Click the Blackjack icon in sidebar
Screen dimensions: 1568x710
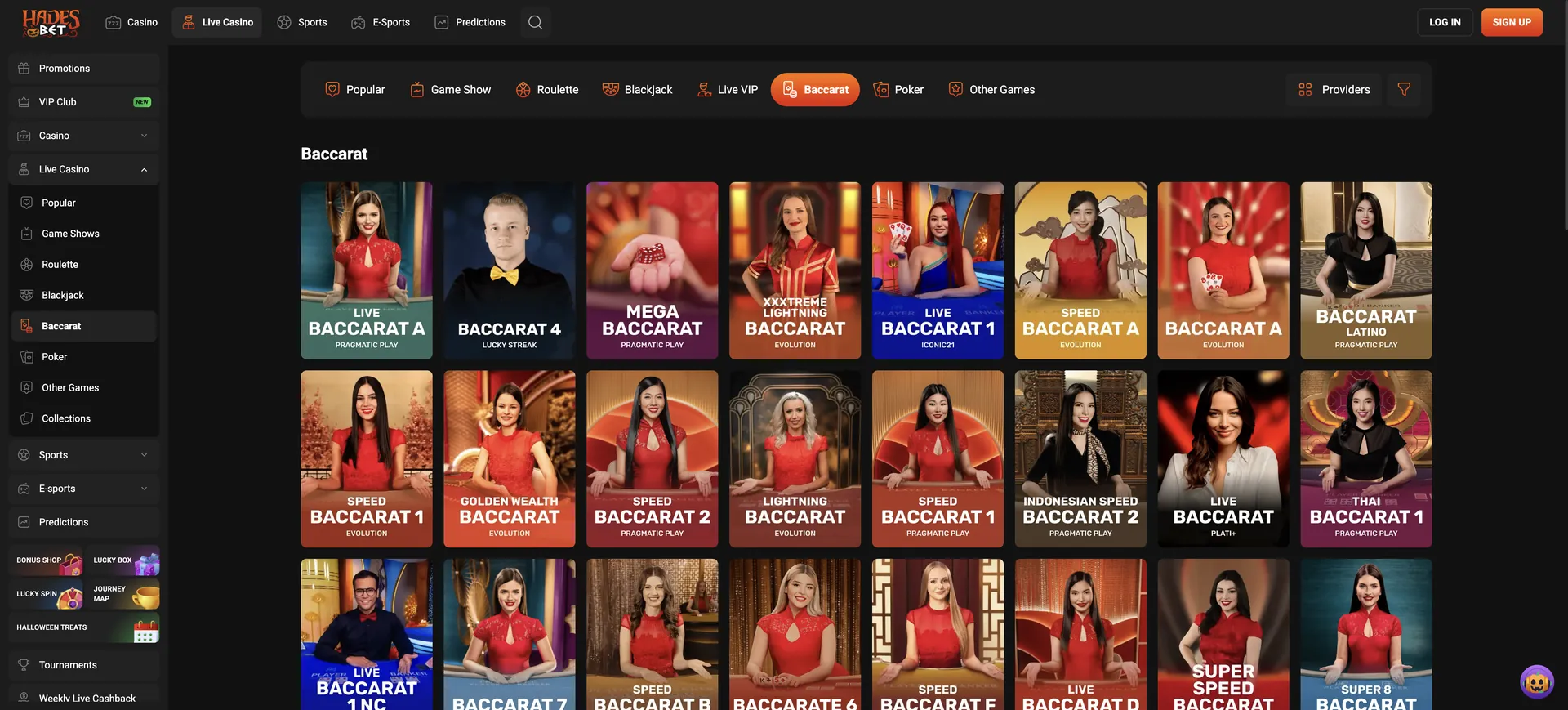click(27, 295)
